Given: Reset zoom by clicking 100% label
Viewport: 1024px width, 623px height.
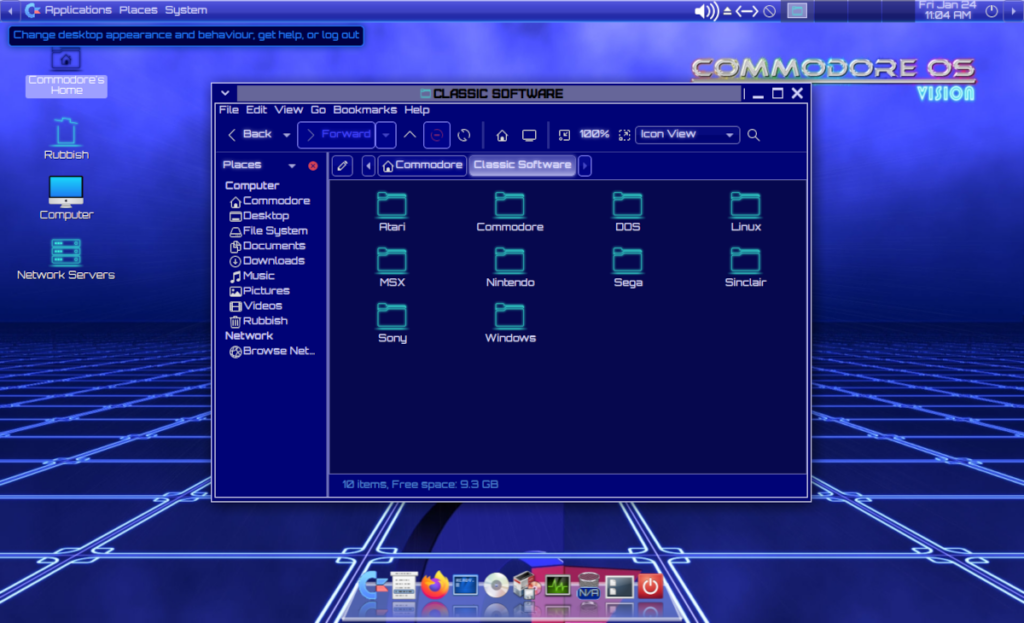Looking at the screenshot, I should point(594,135).
